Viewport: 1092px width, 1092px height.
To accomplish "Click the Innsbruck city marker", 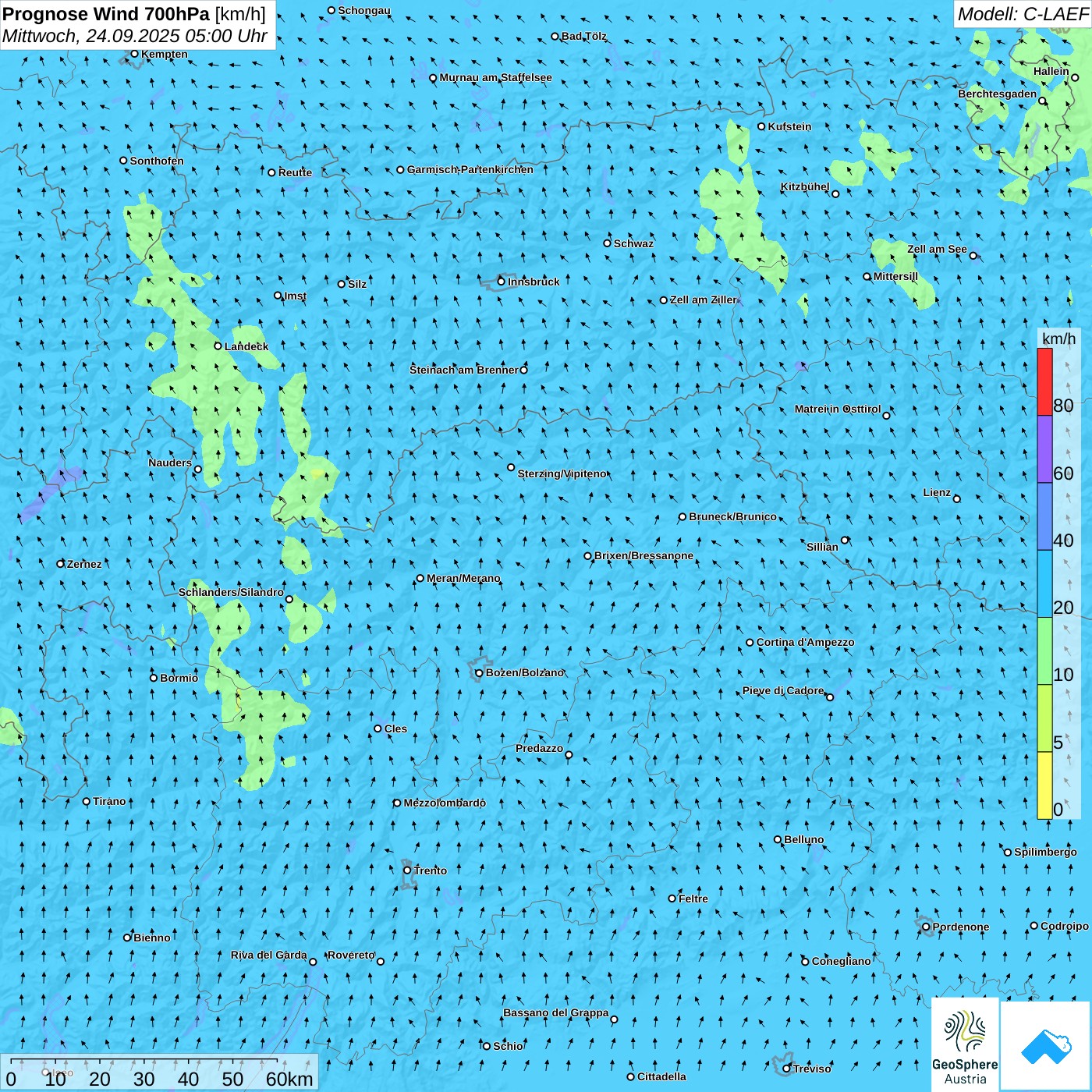I will (502, 282).
